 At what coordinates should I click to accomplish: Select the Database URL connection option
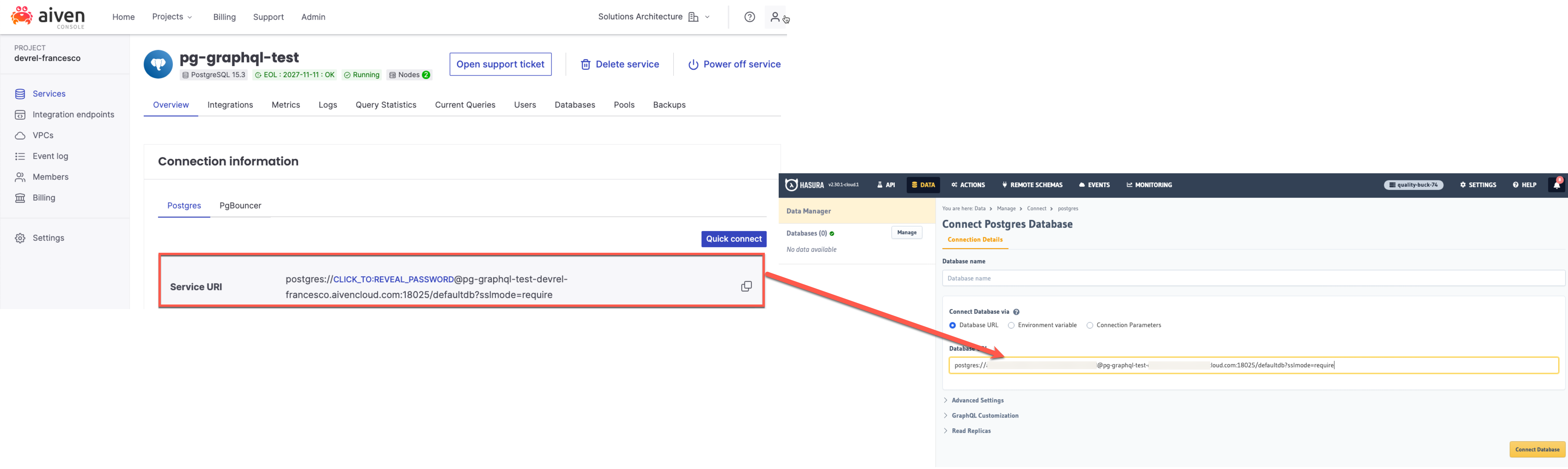coord(953,325)
